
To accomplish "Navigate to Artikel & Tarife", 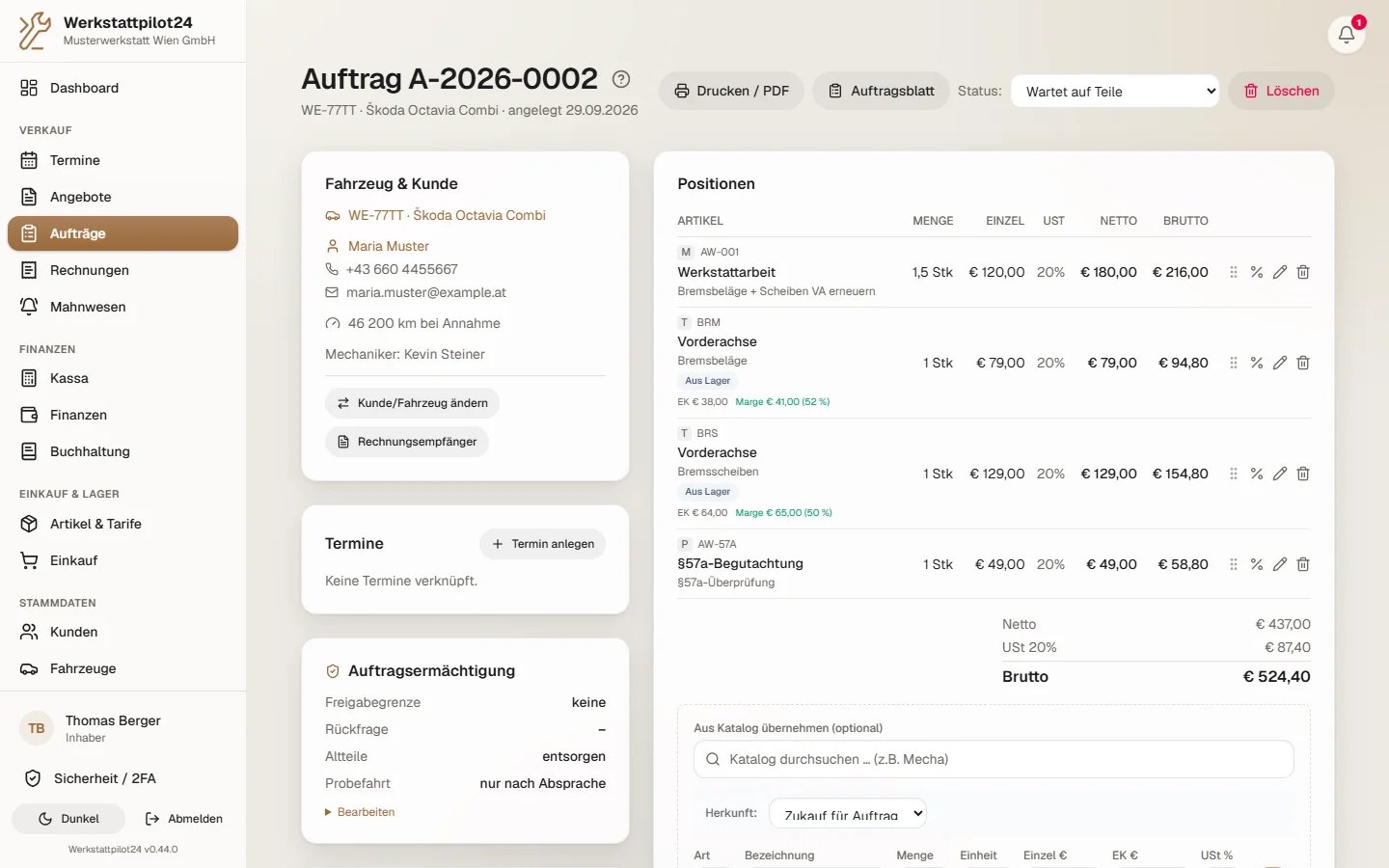I will [x=123, y=524].
